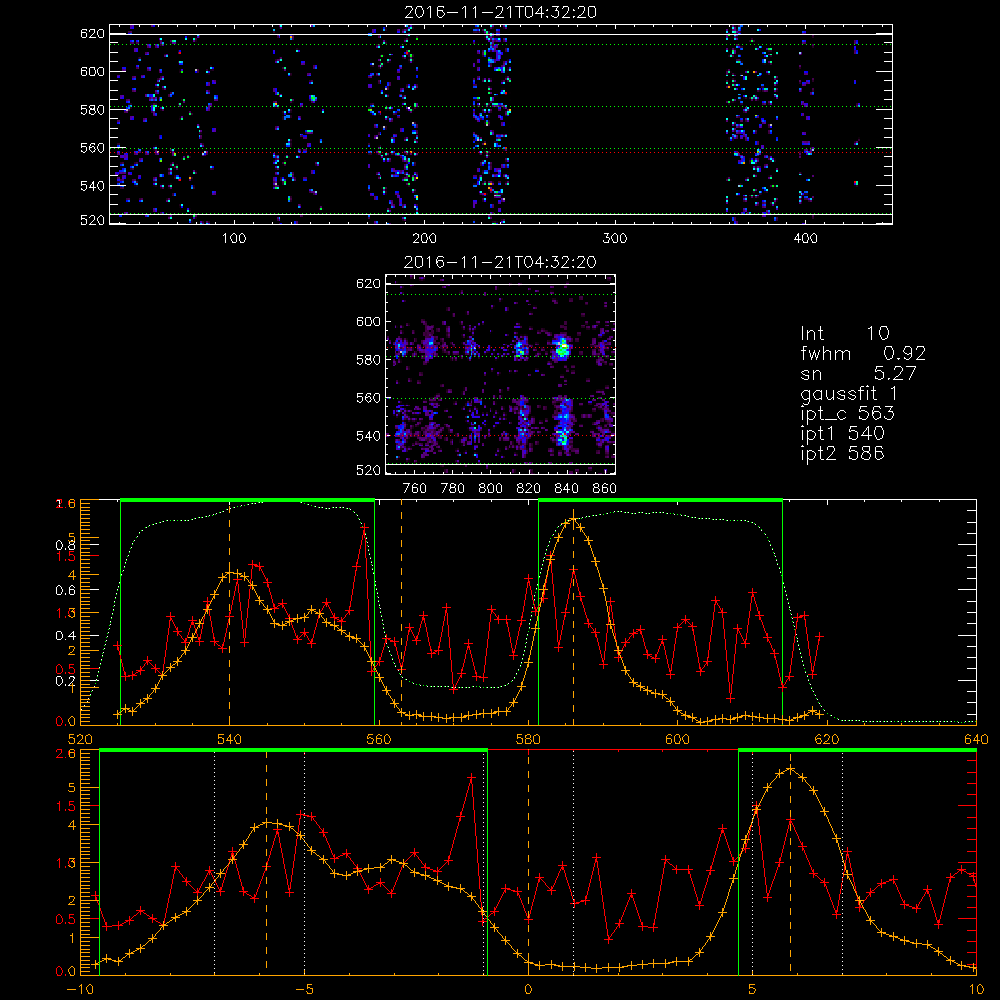
Task: Click the 800 x-axis label of middle image
Action: 490,489
